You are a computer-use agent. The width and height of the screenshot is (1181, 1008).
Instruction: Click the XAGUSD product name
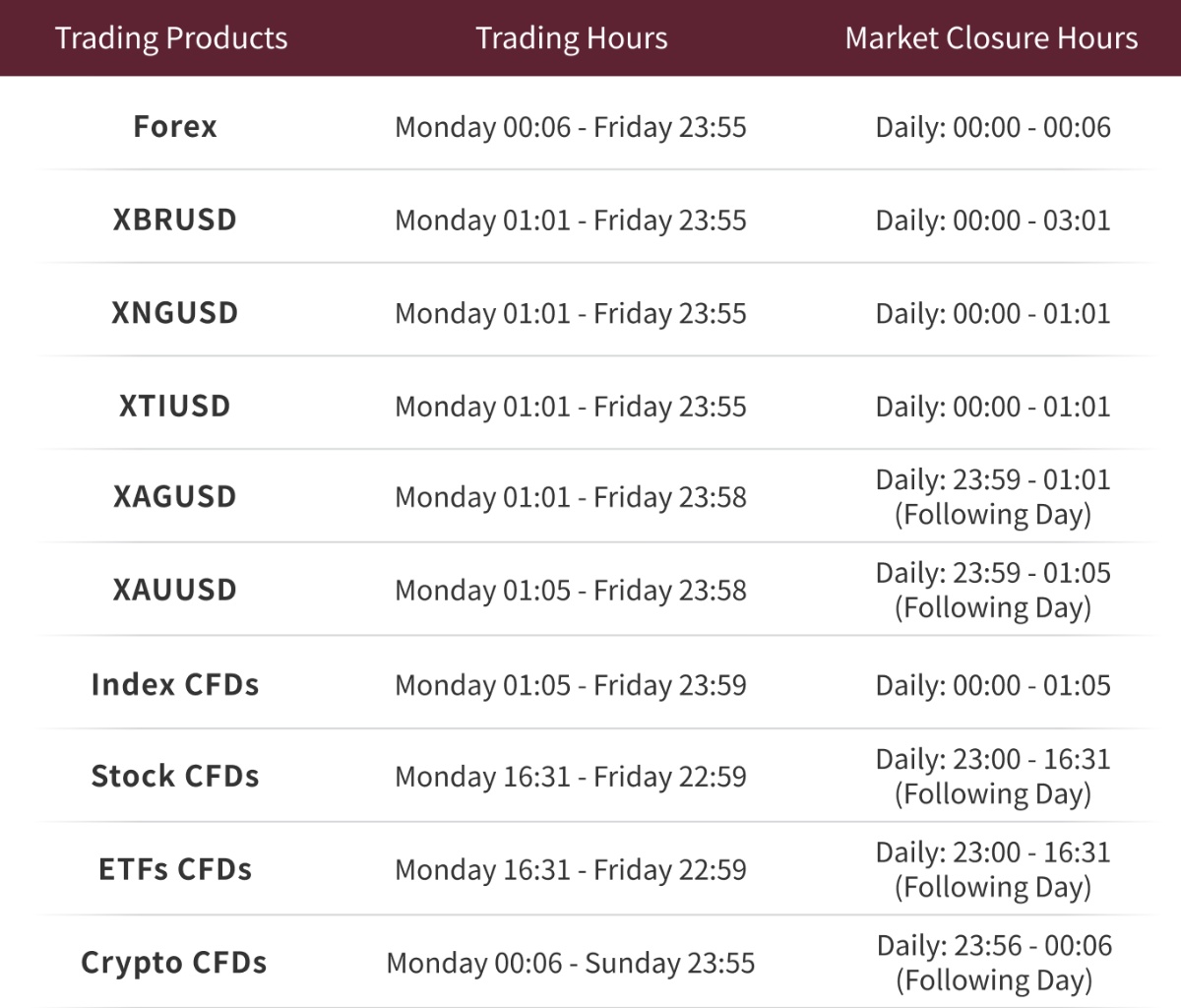[x=175, y=497]
